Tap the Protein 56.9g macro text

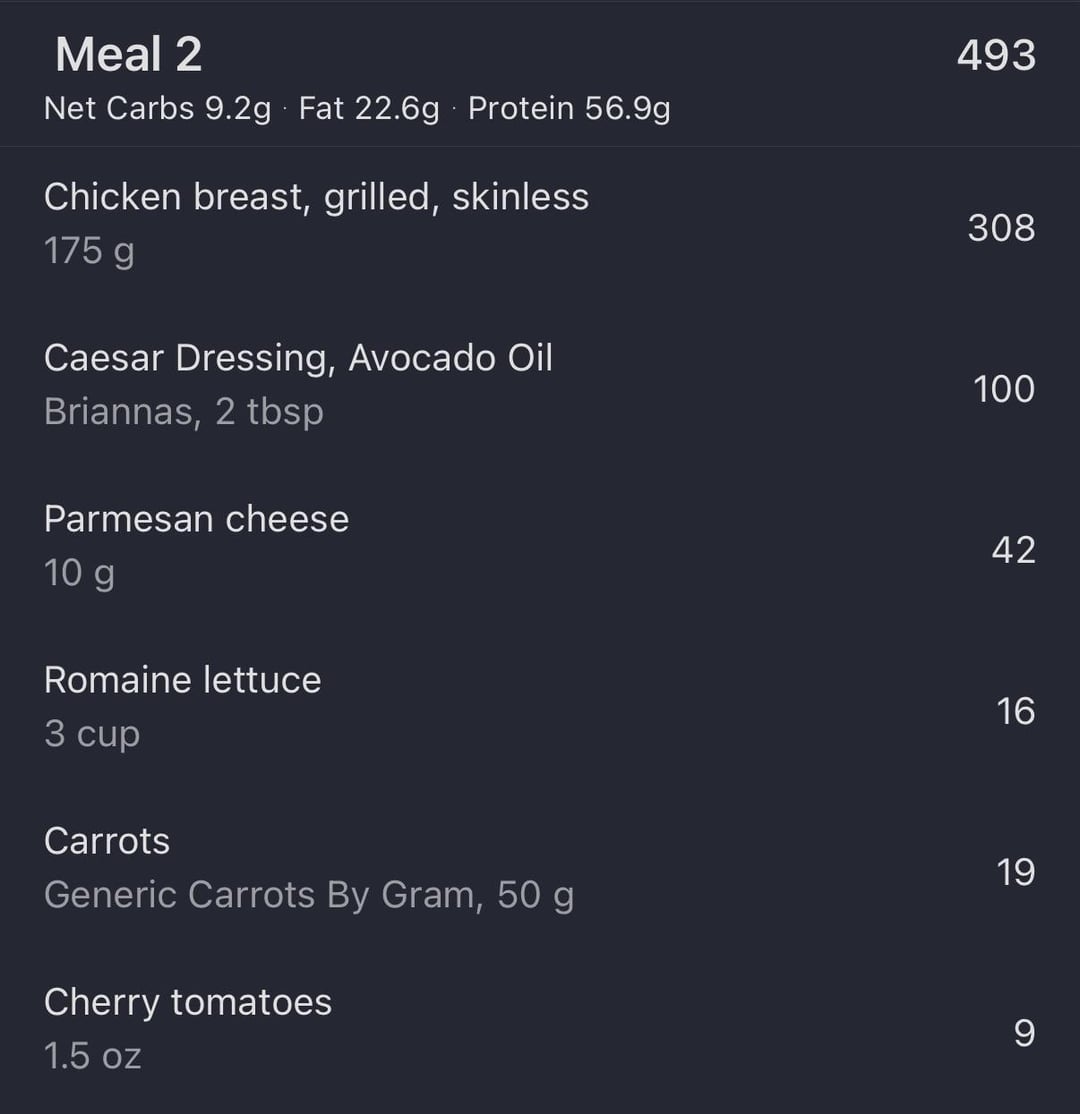(x=569, y=108)
